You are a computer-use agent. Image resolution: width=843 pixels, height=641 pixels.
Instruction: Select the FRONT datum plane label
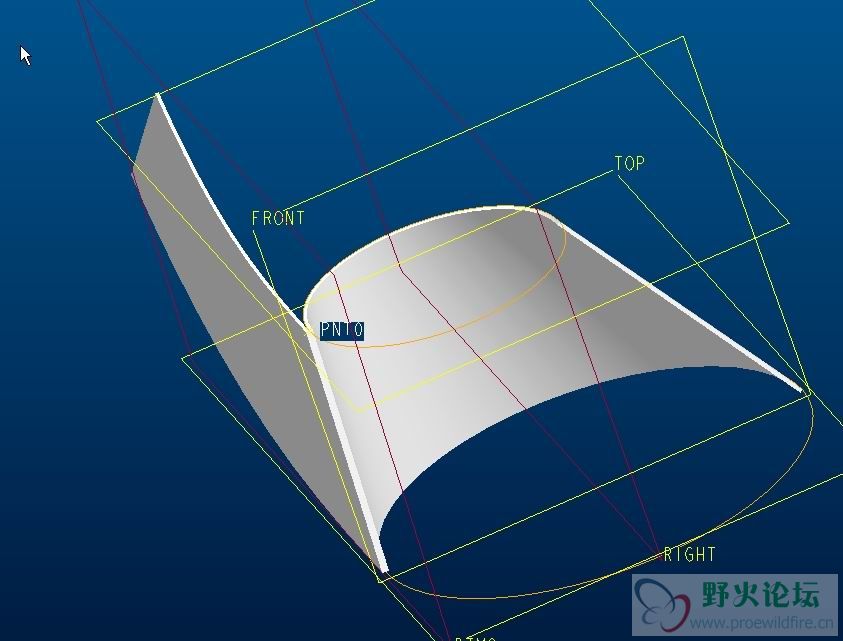(x=278, y=218)
